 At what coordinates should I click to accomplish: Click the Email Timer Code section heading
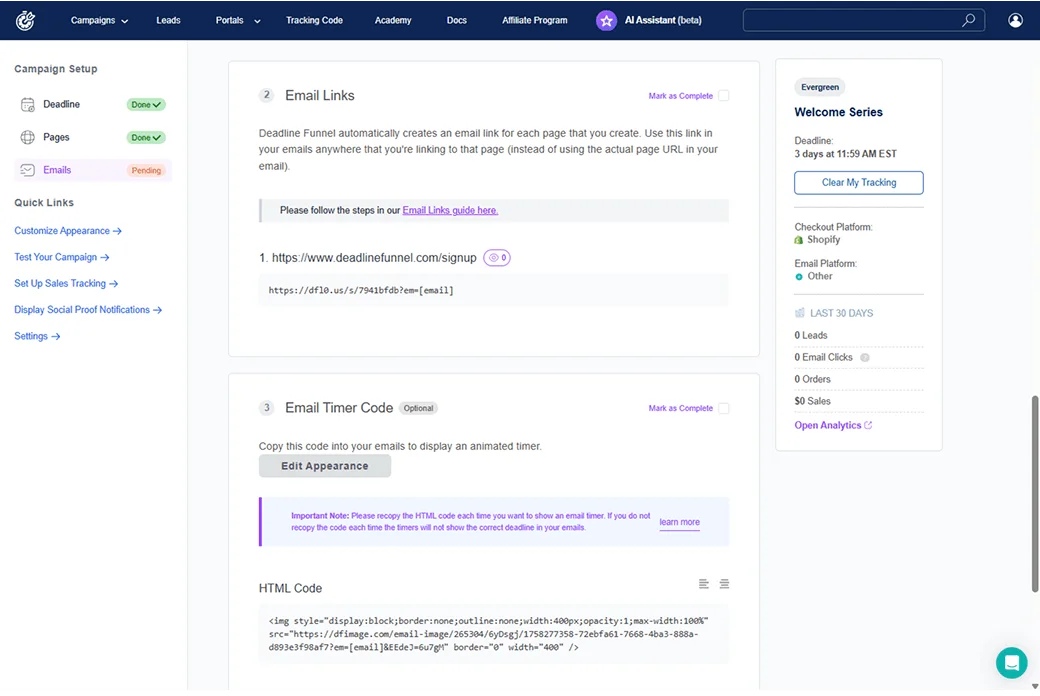pyautogui.click(x=339, y=408)
